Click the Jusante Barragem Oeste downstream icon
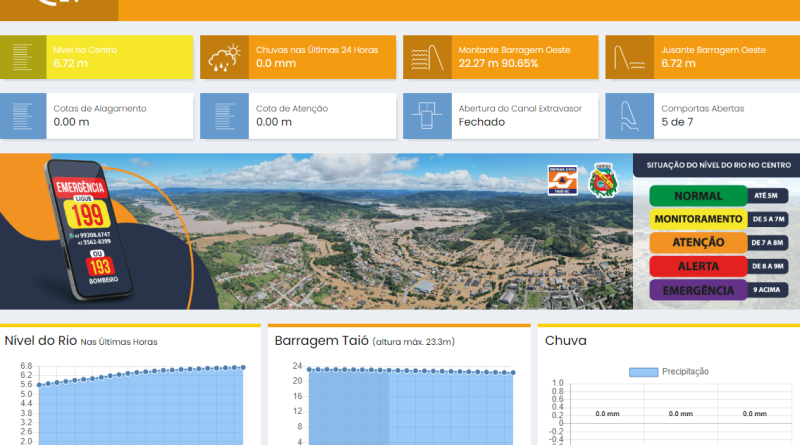The width and height of the screenshot is (800, 445). point(630,57)
